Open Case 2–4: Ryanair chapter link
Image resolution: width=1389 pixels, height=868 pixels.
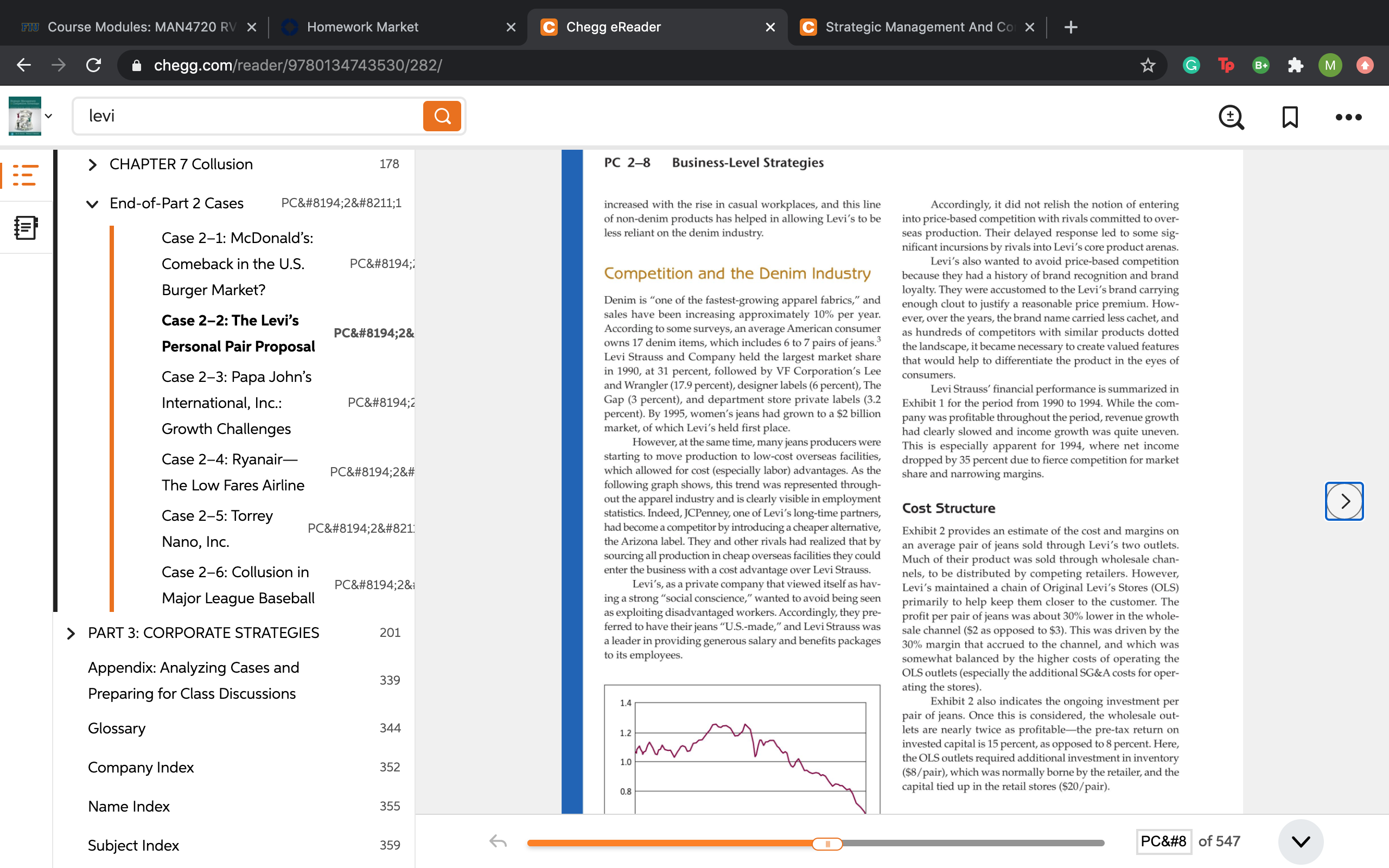click(x=233, y=472)
